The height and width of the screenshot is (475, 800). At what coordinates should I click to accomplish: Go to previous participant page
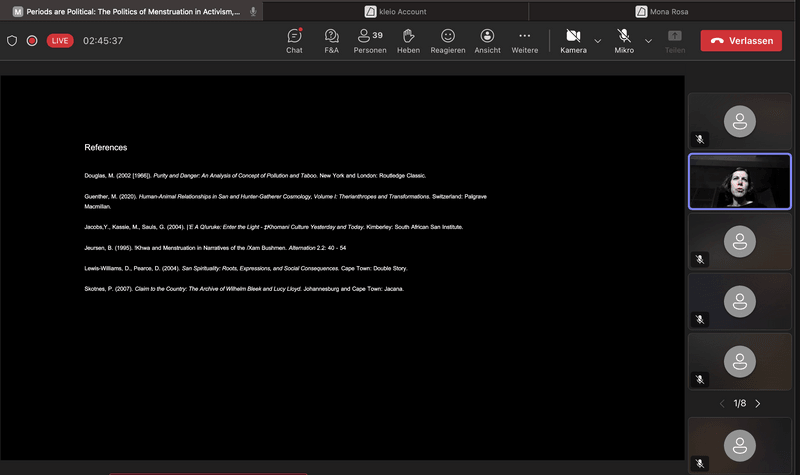[x=722, y=404]
